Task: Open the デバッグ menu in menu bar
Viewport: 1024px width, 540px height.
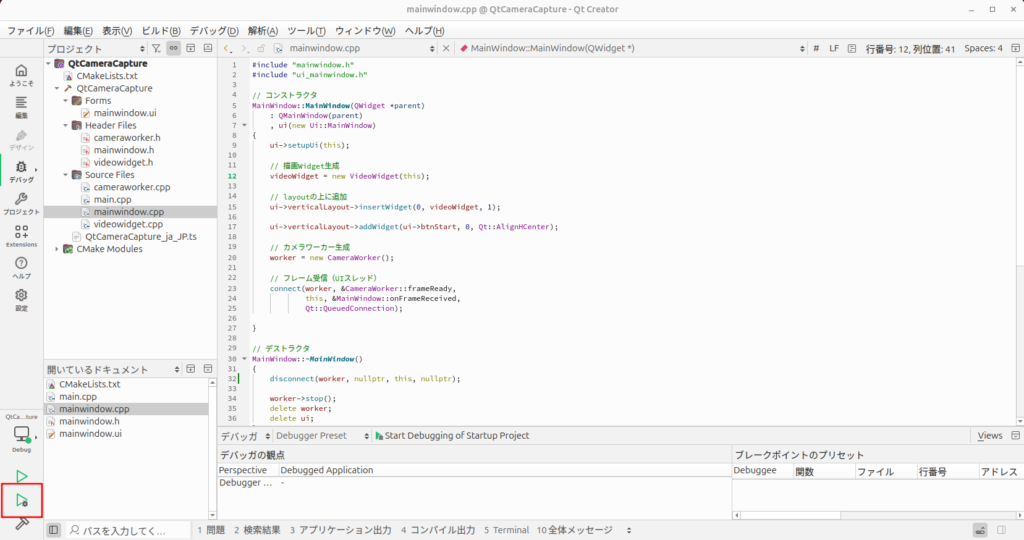Action: (212, 31)
